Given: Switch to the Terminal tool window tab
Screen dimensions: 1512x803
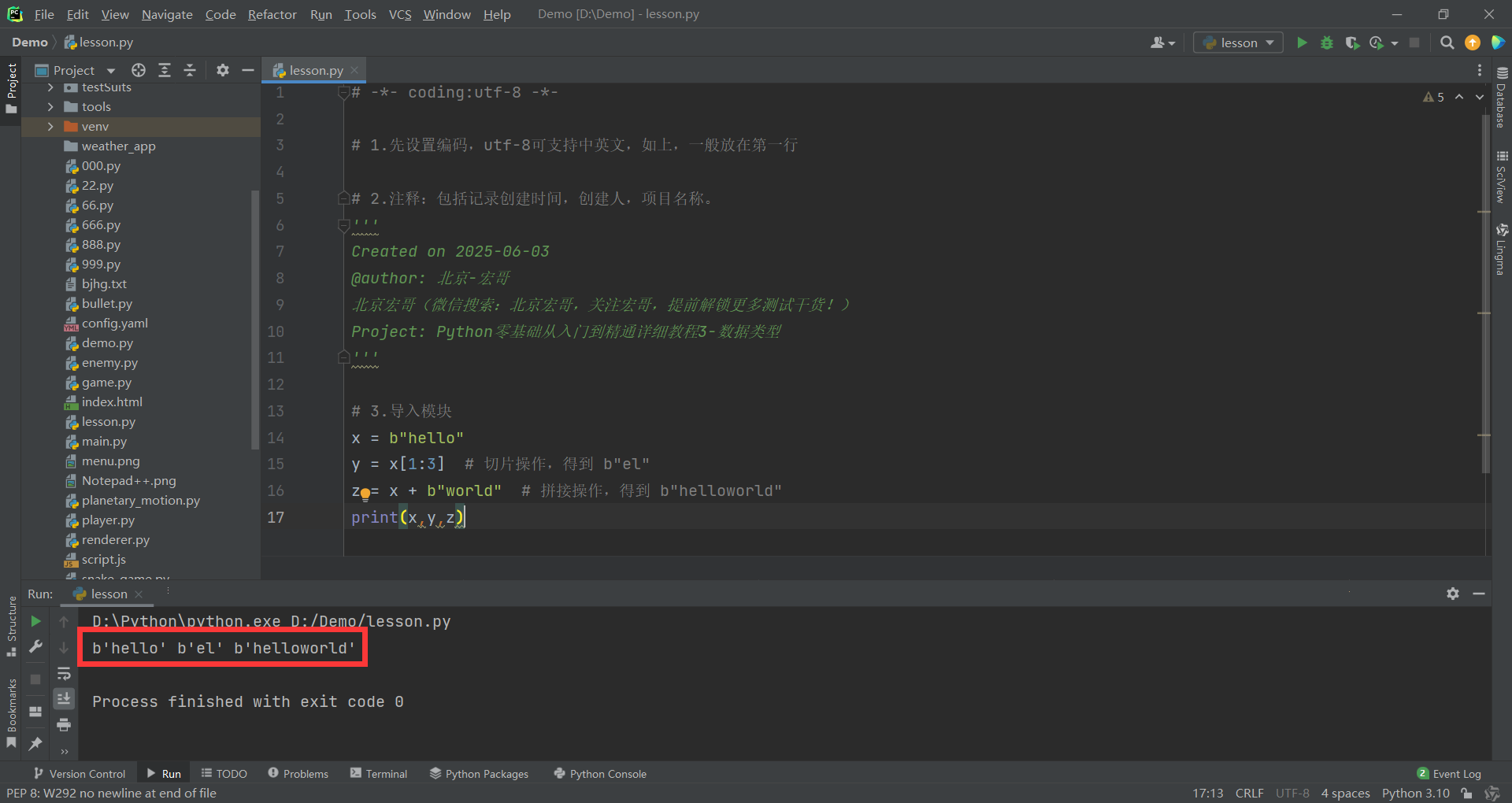Looking at the screenshot, I should 379,774.
